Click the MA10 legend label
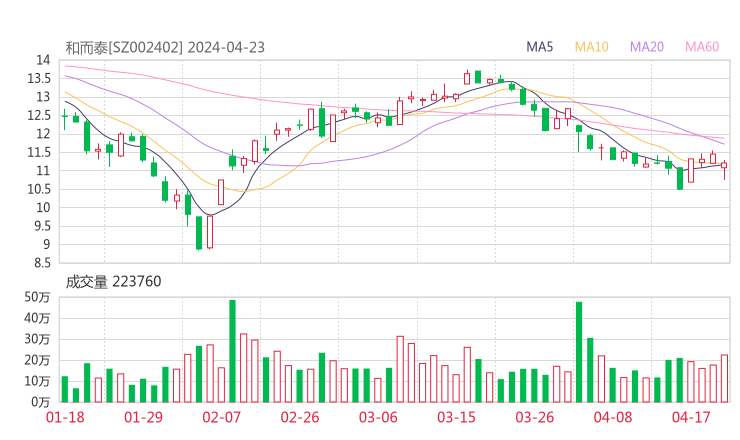The height and width of the screenshot is (440, 740). 591,47
